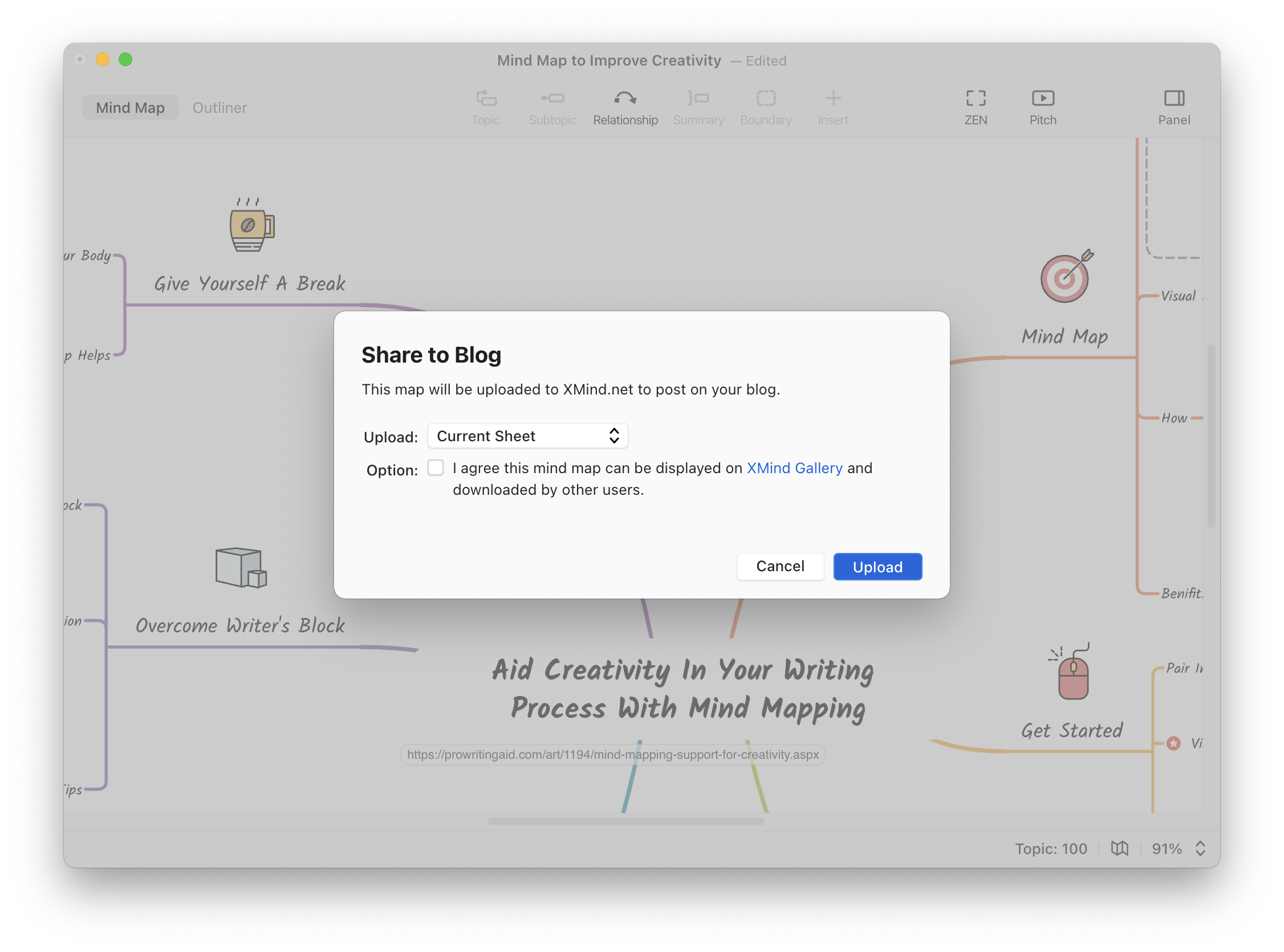Open the Upload Current Sheet dropdown
The height and width of the screenshot is (952, 1284).
(527, 436)
